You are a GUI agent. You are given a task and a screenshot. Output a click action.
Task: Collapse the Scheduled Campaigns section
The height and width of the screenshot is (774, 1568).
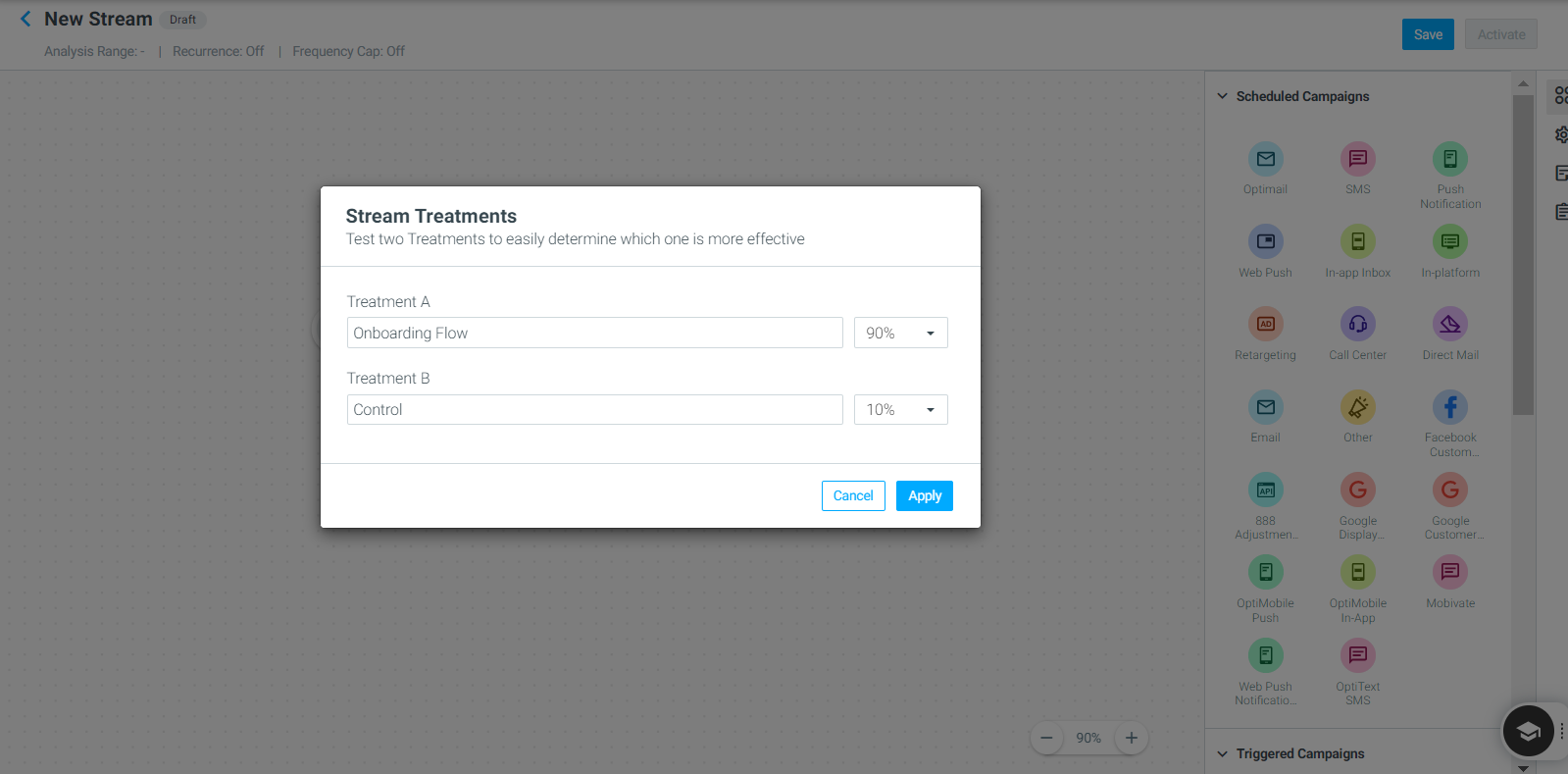pyautogui.click(x=1222, y=96)
